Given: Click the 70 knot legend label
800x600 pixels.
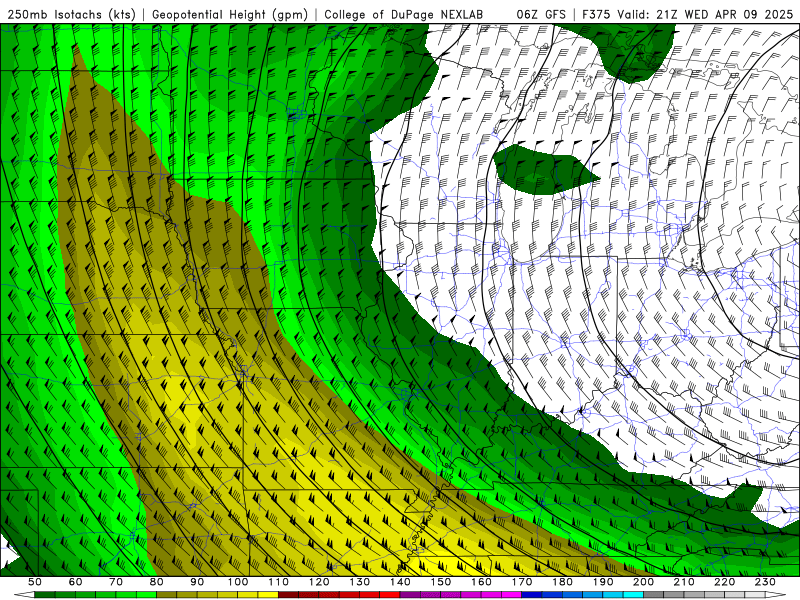Looking at the screenshot, I should click(x=116, y=582).
